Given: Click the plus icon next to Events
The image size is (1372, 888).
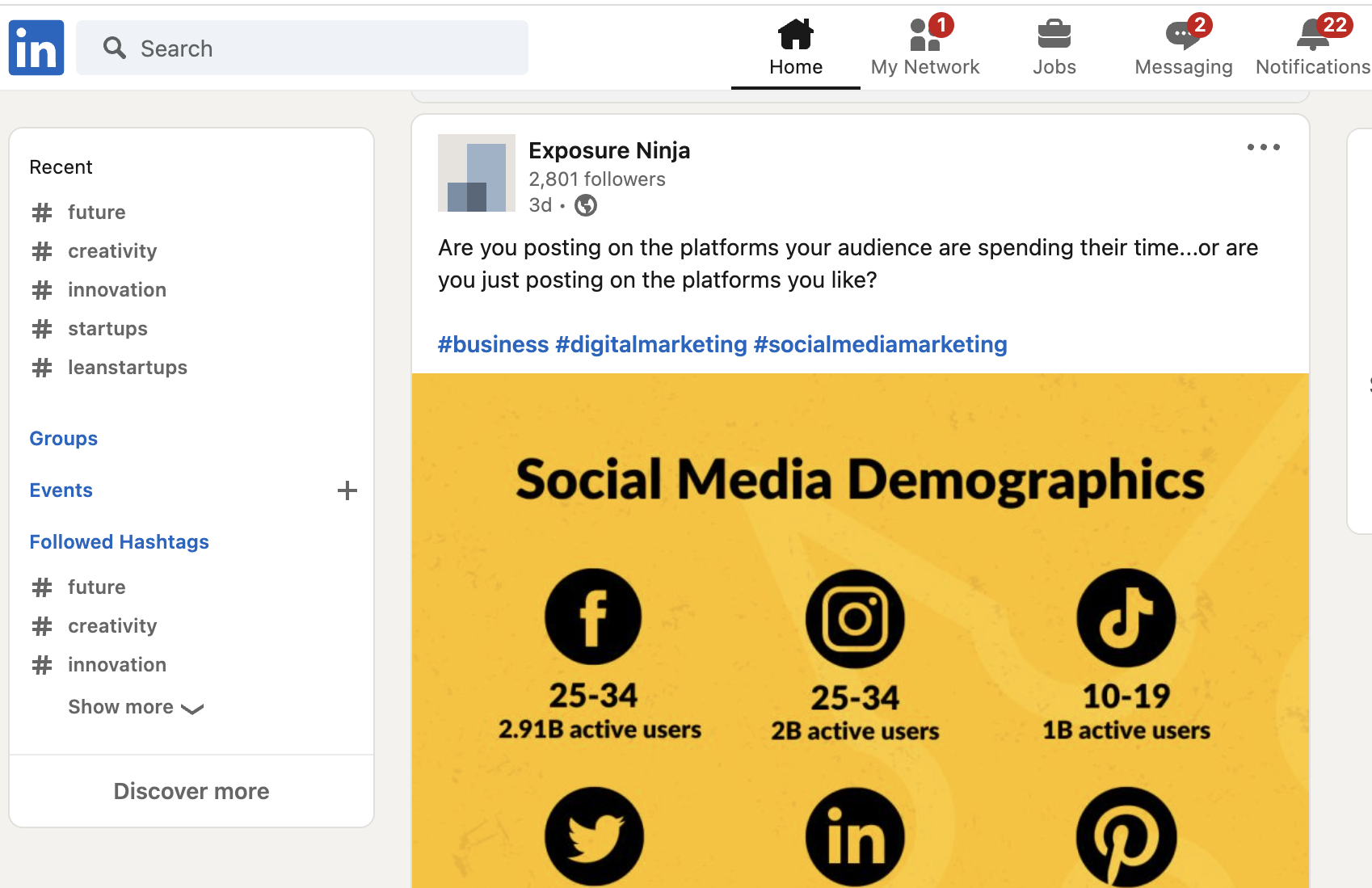Looking at the screenshot, I should pos(347,490).
